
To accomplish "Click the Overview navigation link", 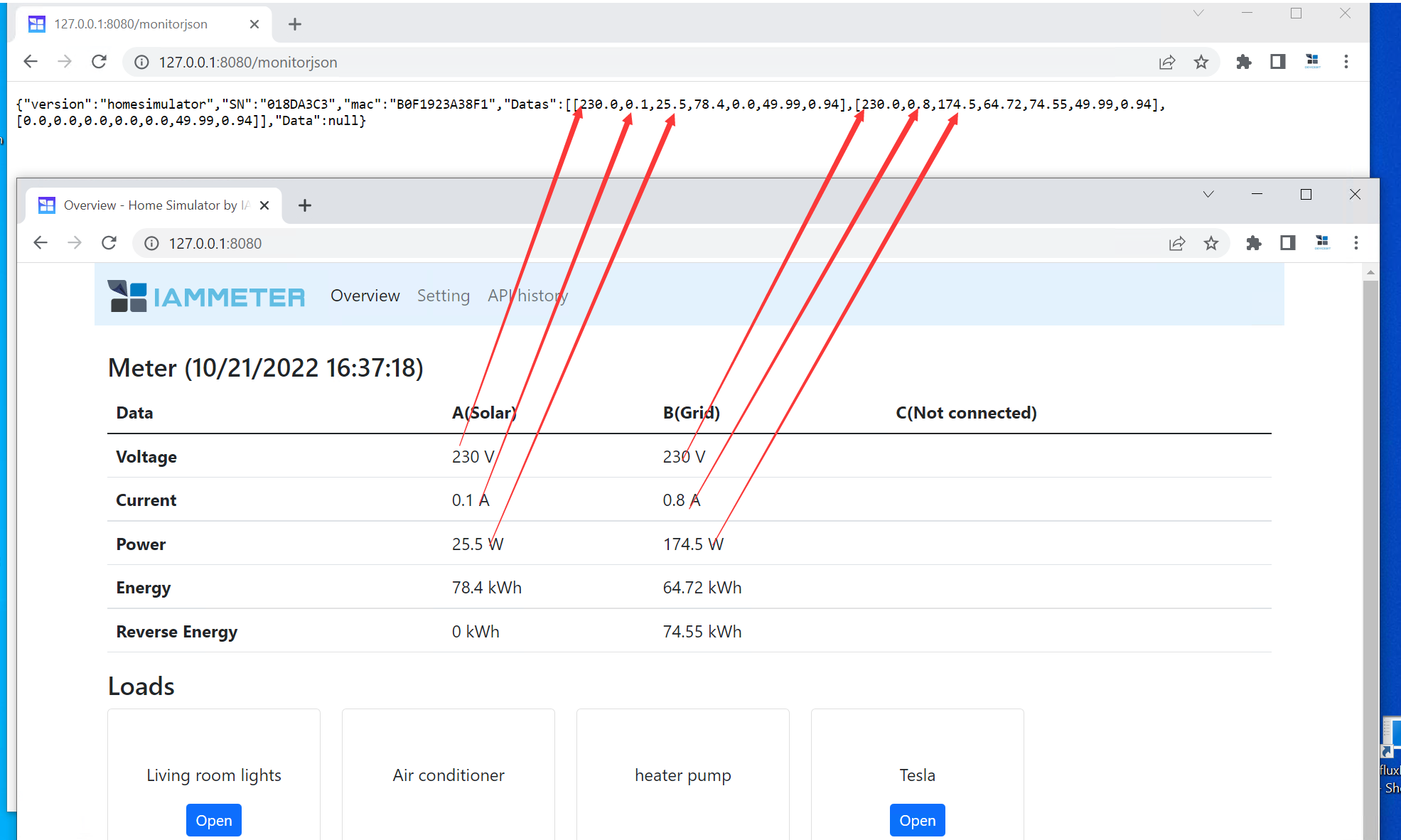I will pos(365,296).
